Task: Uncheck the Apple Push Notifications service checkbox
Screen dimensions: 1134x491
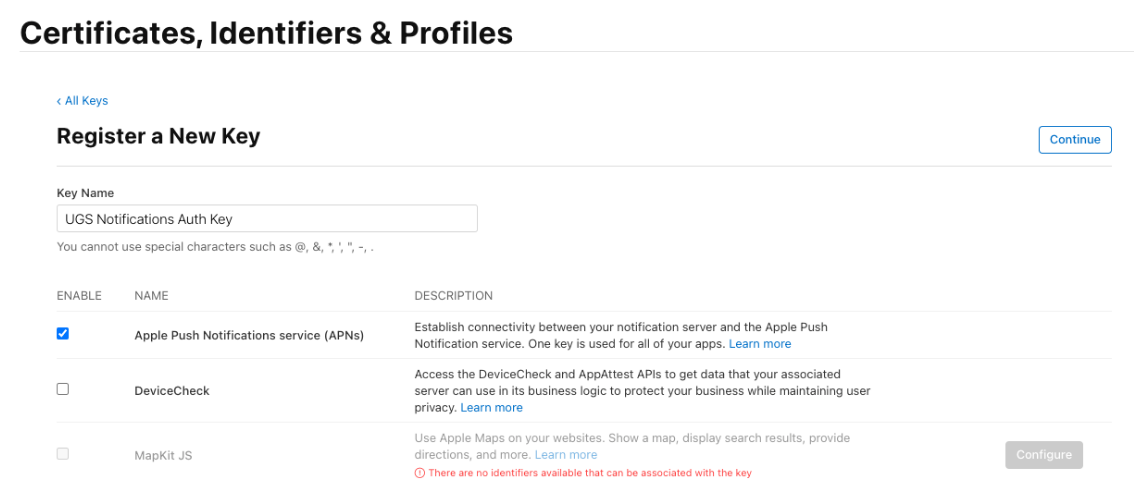Action: [x=63, y=334]
